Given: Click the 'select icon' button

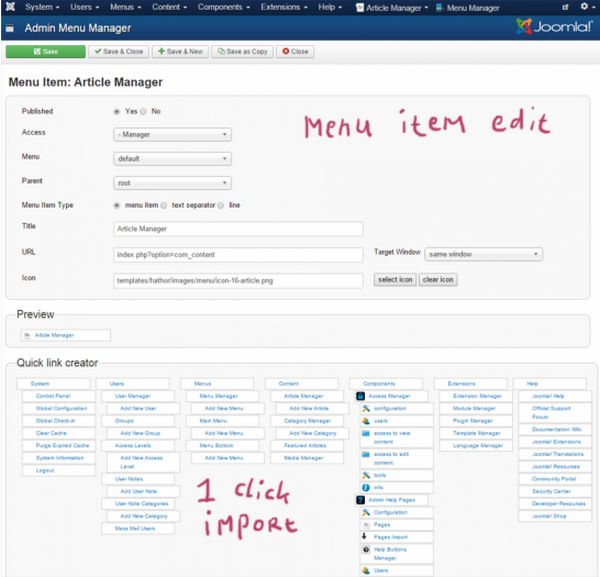Looking at the screenshot, I should pos(394,279).
